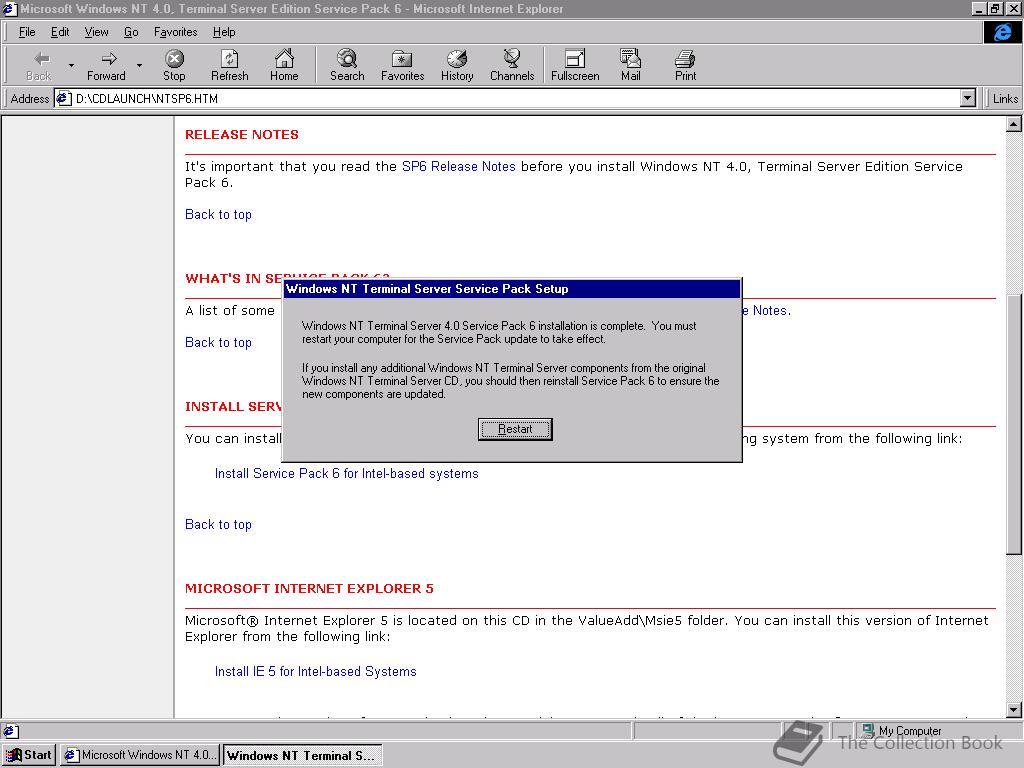Image resolution: width=1024 pixels, height=768 pixels.
Task: Show the History toolbar button
Action: [457, 66]
